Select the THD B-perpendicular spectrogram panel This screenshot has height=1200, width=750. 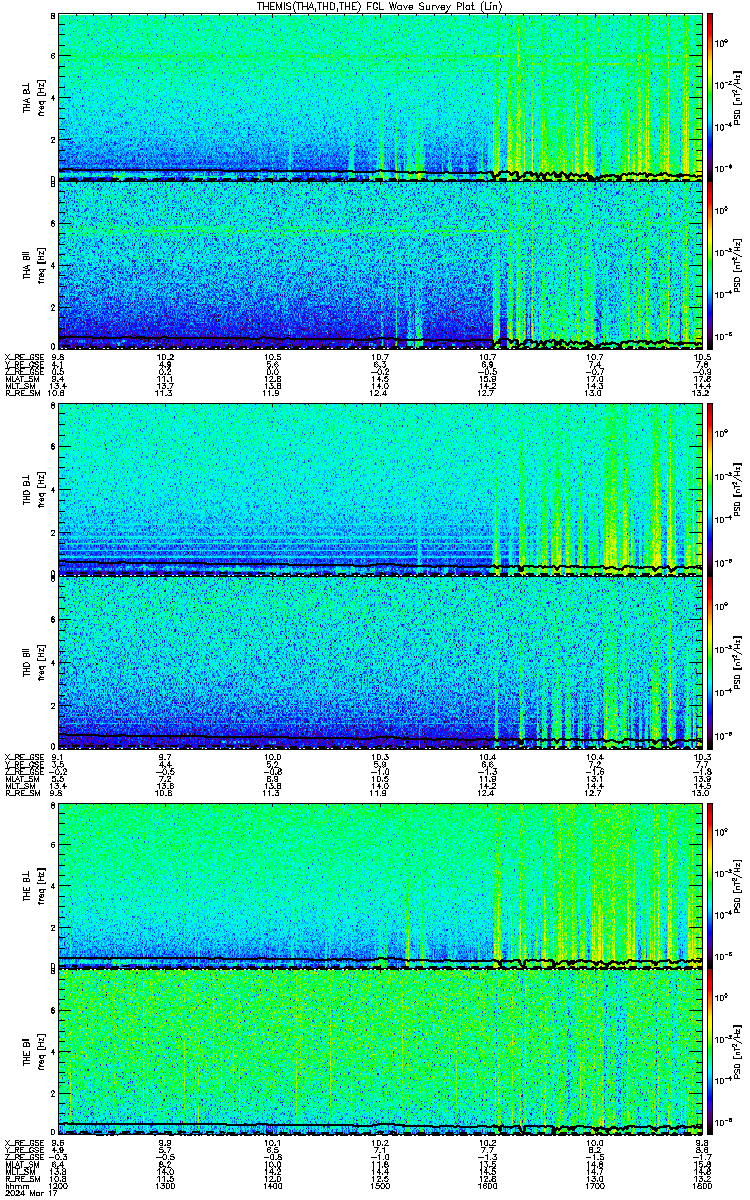[380, 491]
